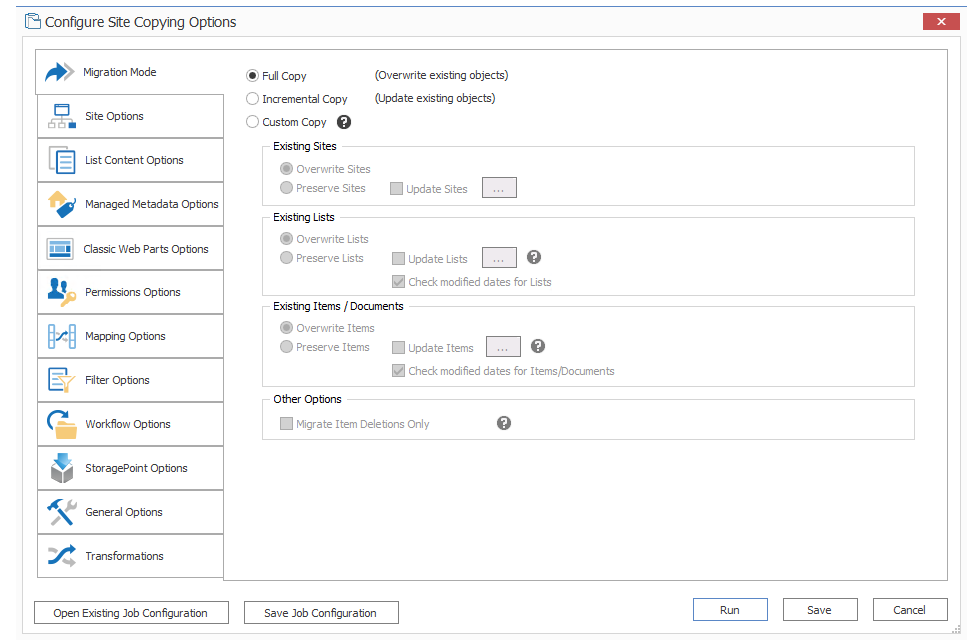Select the Incremental Copy radio button
Image resolution: width=968 pixels, height=641 pixels.
[x=252, y=99]
